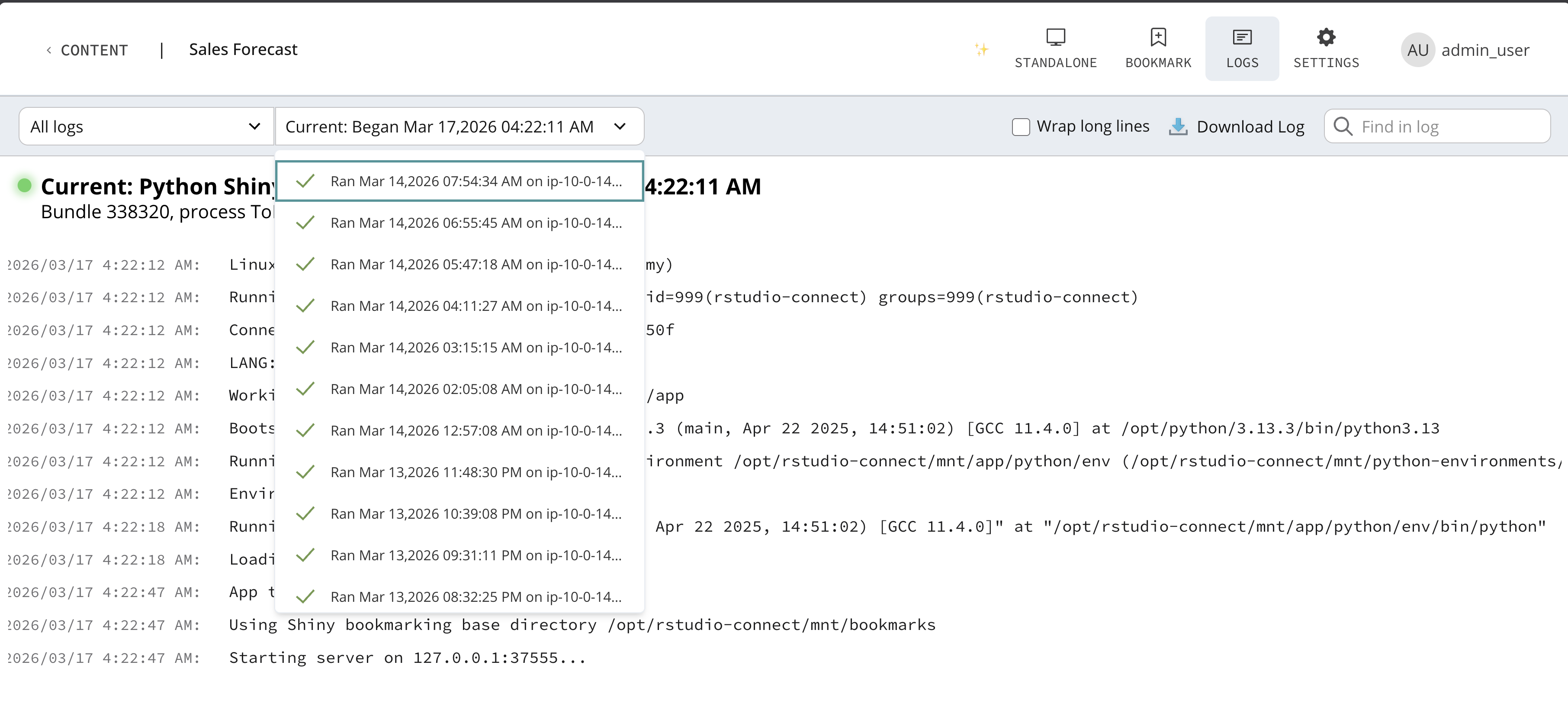Select run Mar 14,2026 07:54:34 AM
Viewport: 1568px width, 704px height.
[476, 181]
